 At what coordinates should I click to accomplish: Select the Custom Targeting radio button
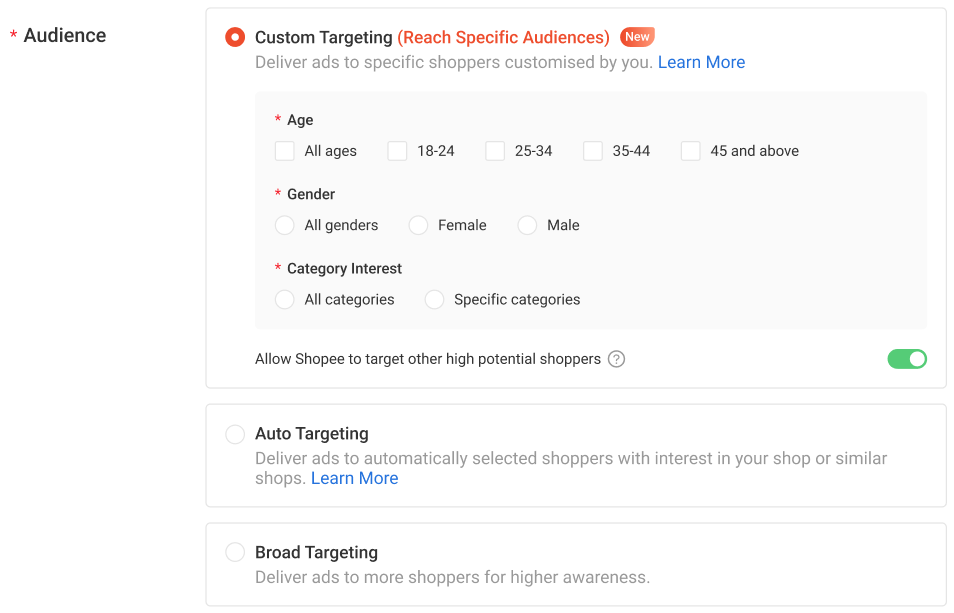click(x=235, y=37)
